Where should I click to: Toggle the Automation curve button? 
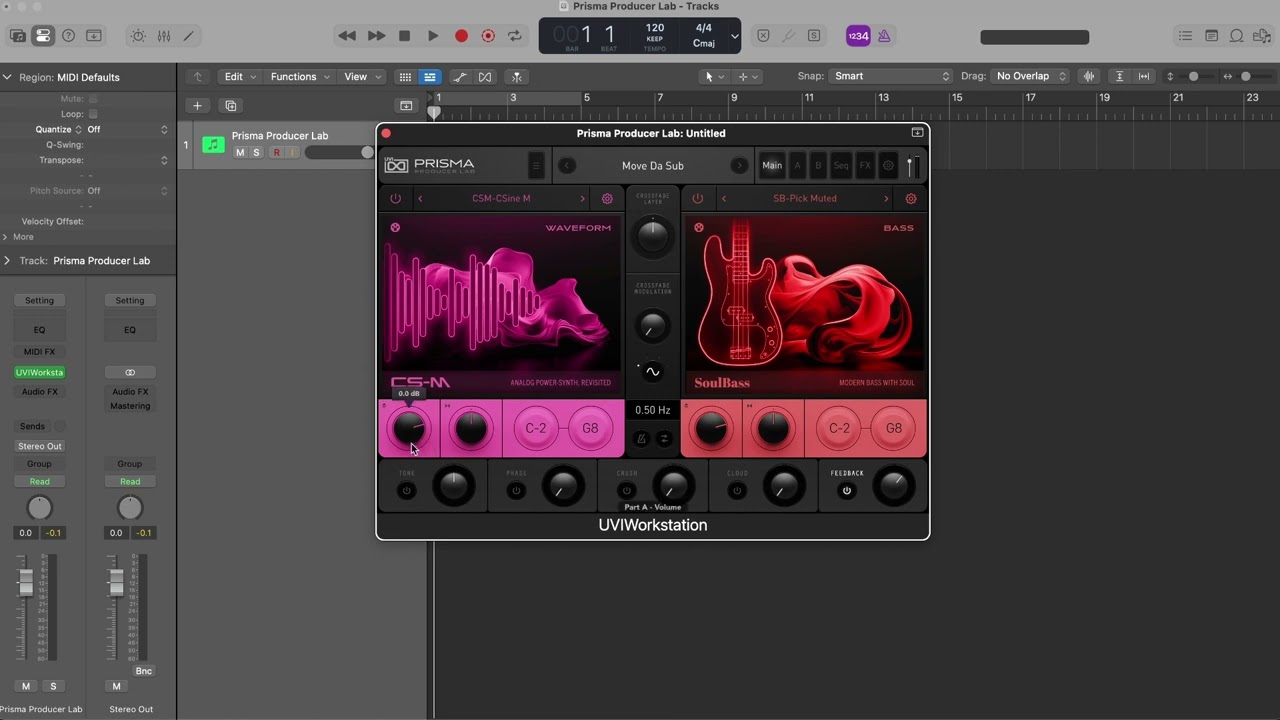pos(460,77)
